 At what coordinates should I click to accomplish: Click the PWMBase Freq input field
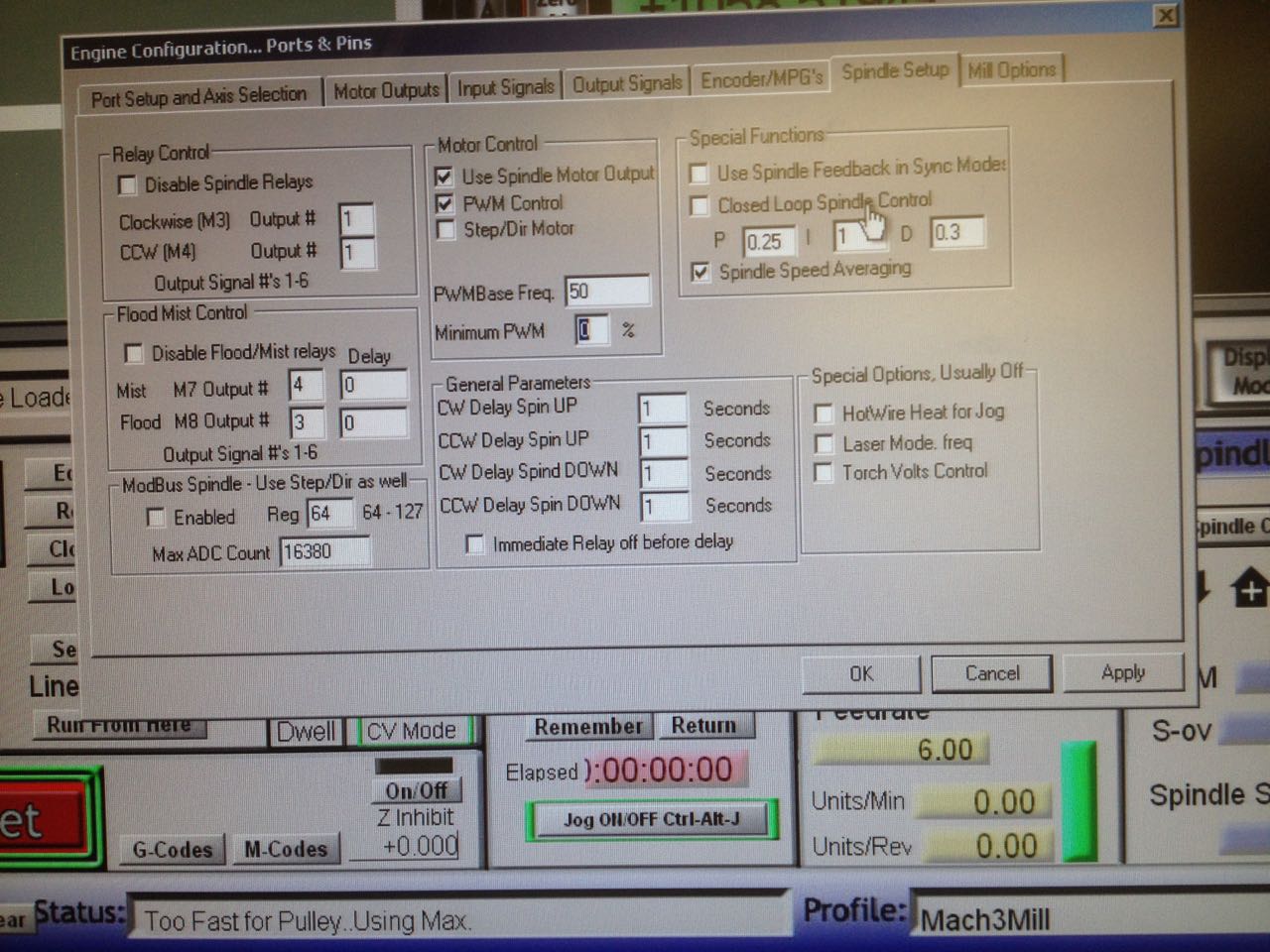606,292
